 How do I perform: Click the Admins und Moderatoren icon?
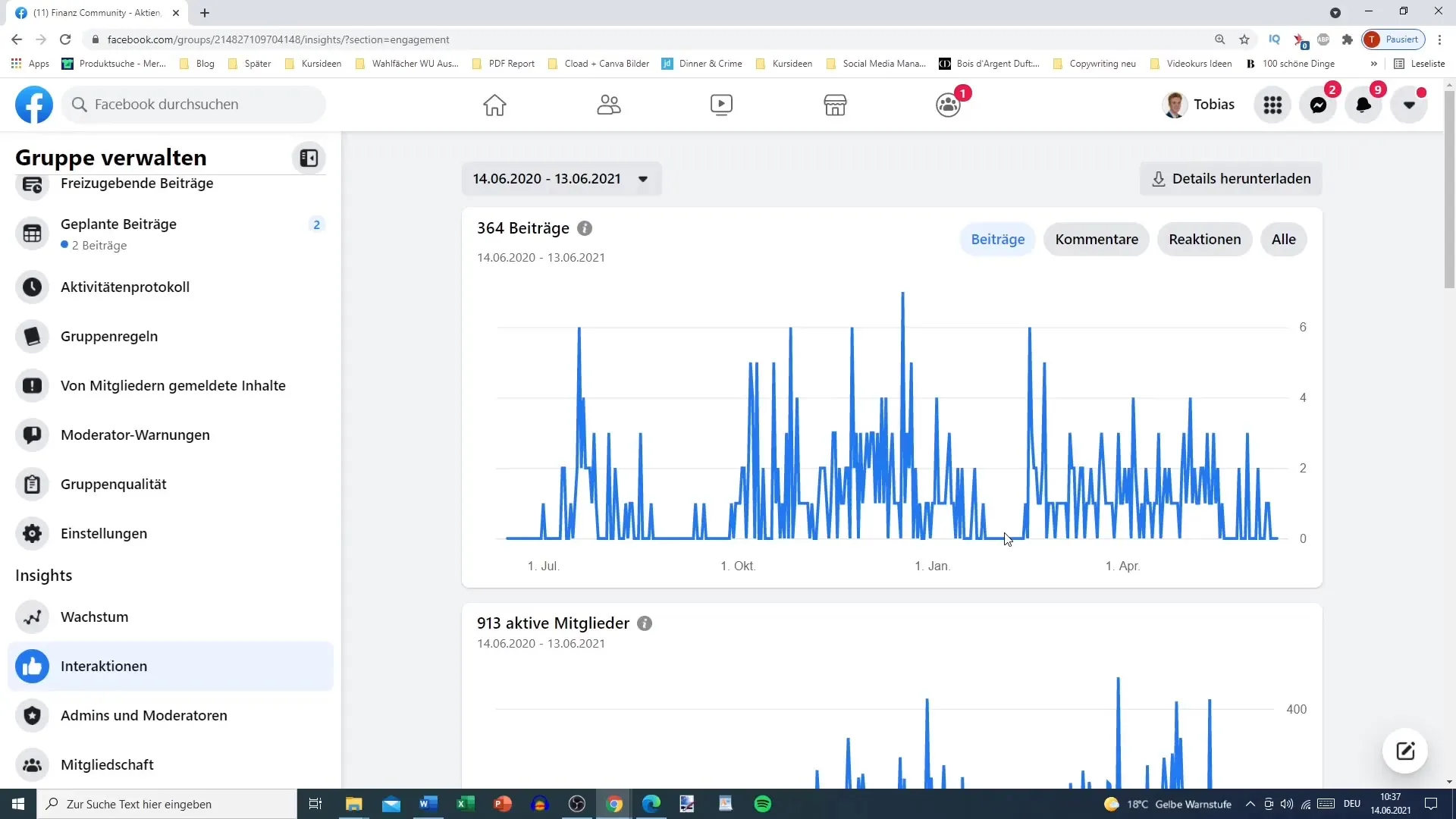33,715
